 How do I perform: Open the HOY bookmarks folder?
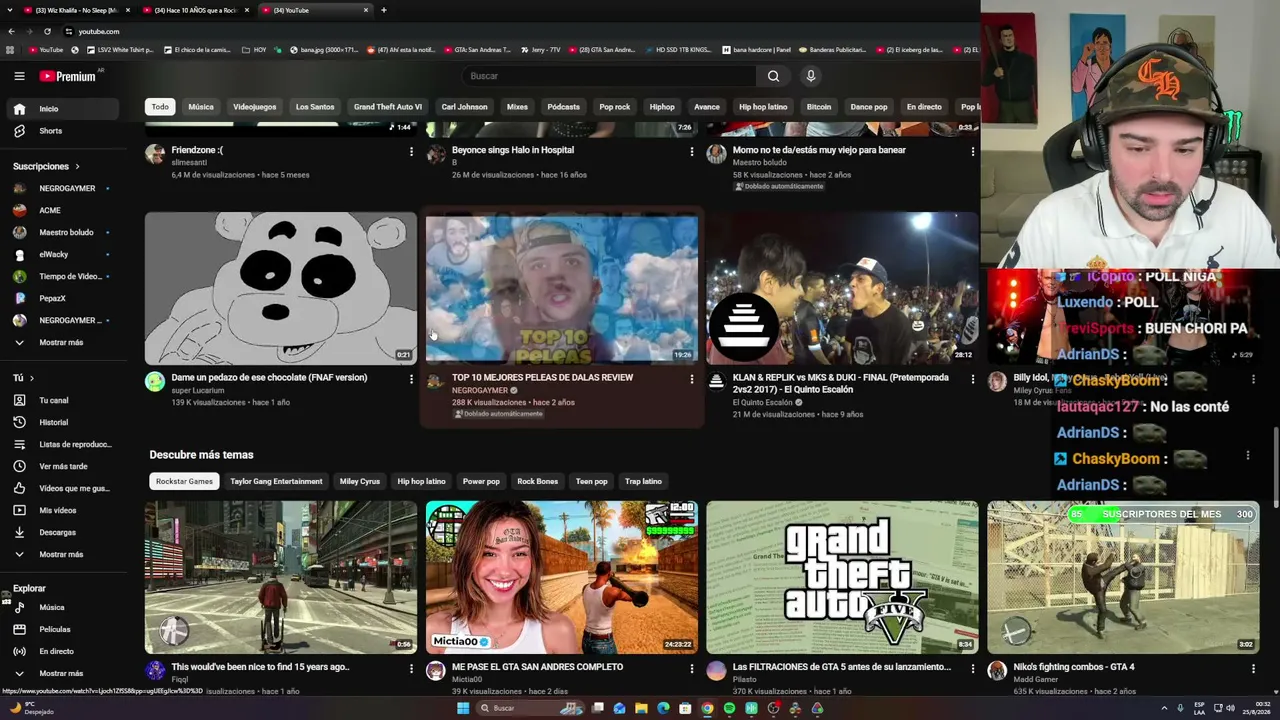click(253, 49)
